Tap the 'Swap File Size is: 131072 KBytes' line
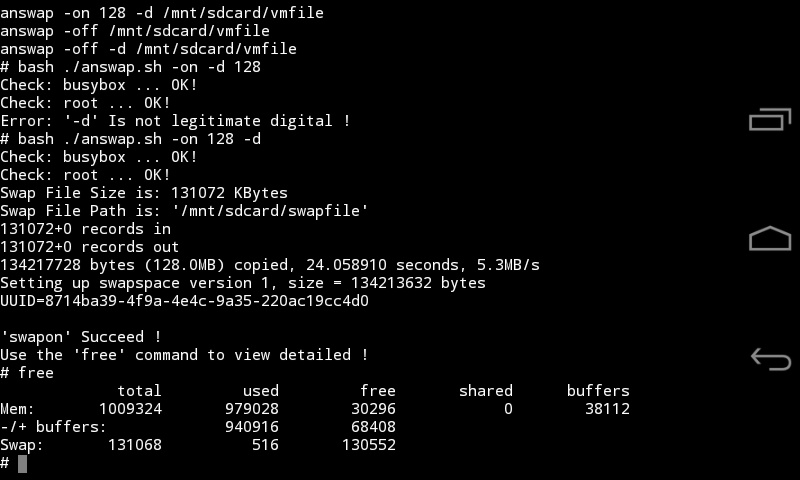800x480 pixels. pyautogui.click(x=144, y=193)
